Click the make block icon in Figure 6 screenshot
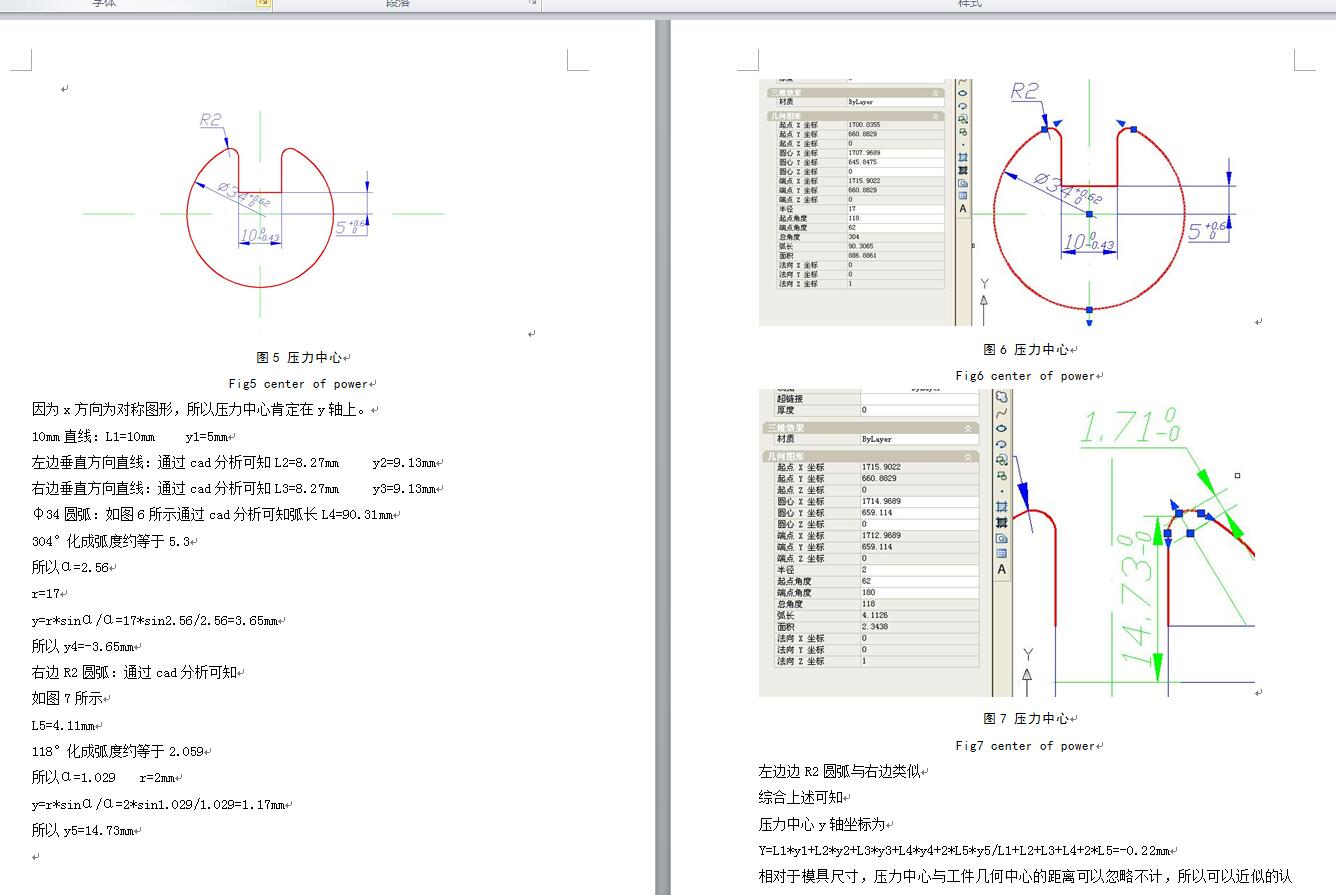The image size is (1336, 895). tap(963, 132)
